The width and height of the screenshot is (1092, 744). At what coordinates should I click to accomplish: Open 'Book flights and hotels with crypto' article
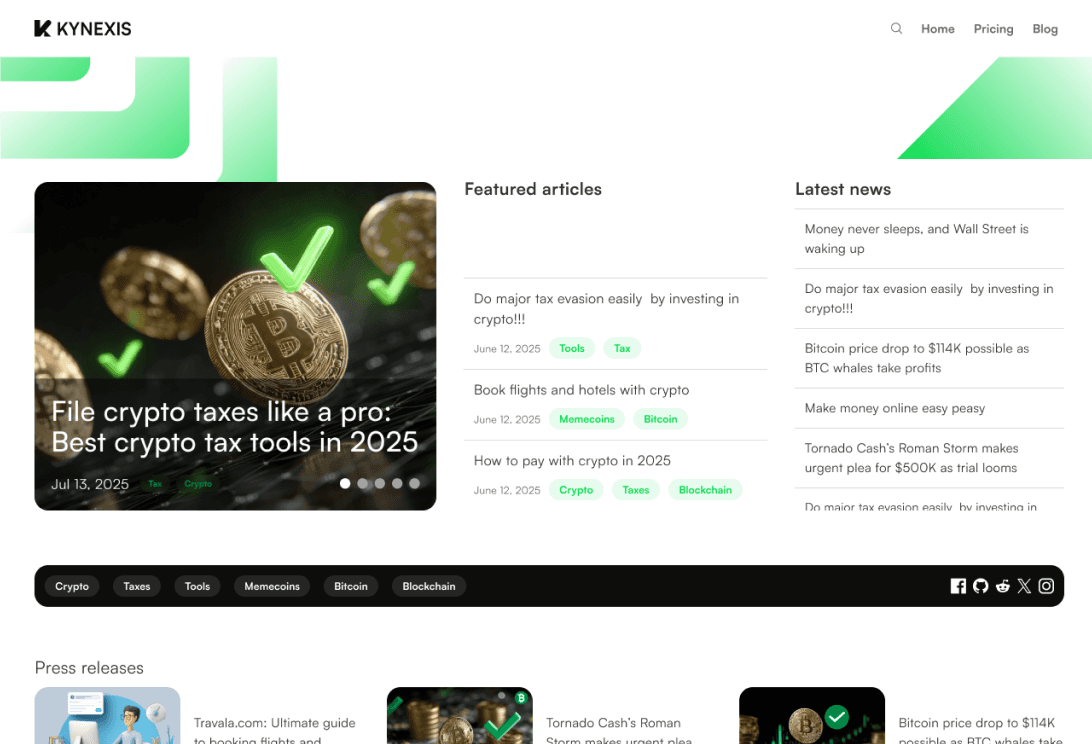pyautogui.click(x=582, y=390)
